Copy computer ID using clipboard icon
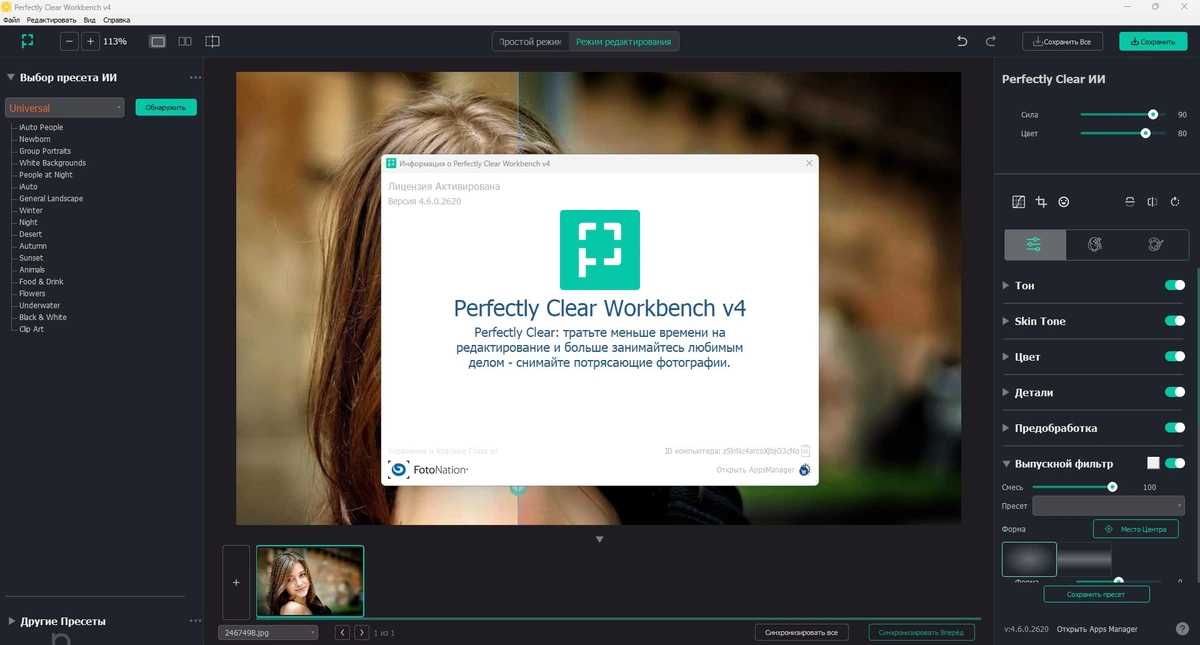Image resolution: width=1200 pixels, height=645 pixels. point(805,451)
